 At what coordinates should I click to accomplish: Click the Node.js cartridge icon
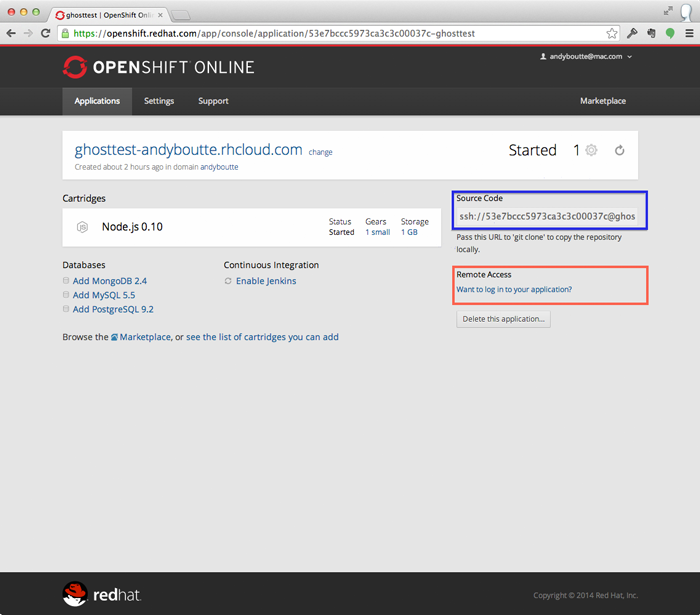point(83,227)
